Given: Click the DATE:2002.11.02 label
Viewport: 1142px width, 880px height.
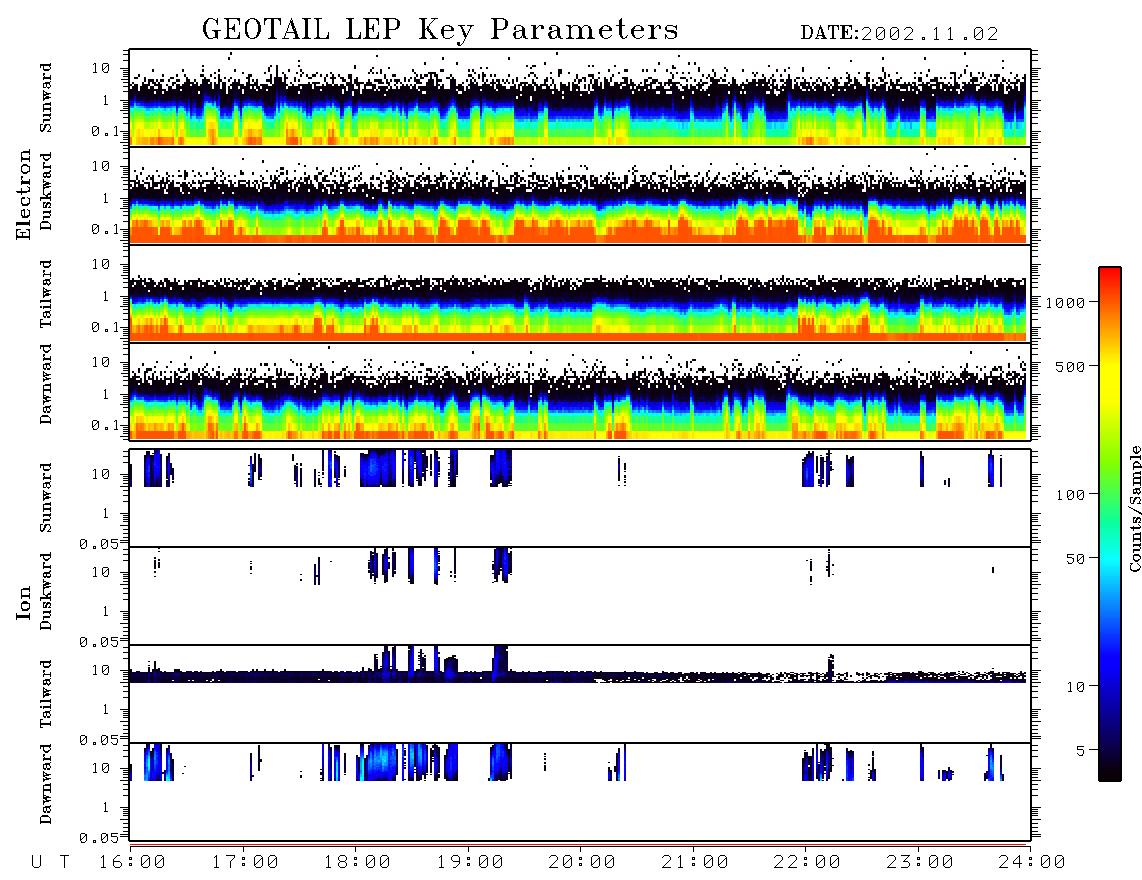Looking at the screenshot, I should pyautogui.click(x=899, y=34).
